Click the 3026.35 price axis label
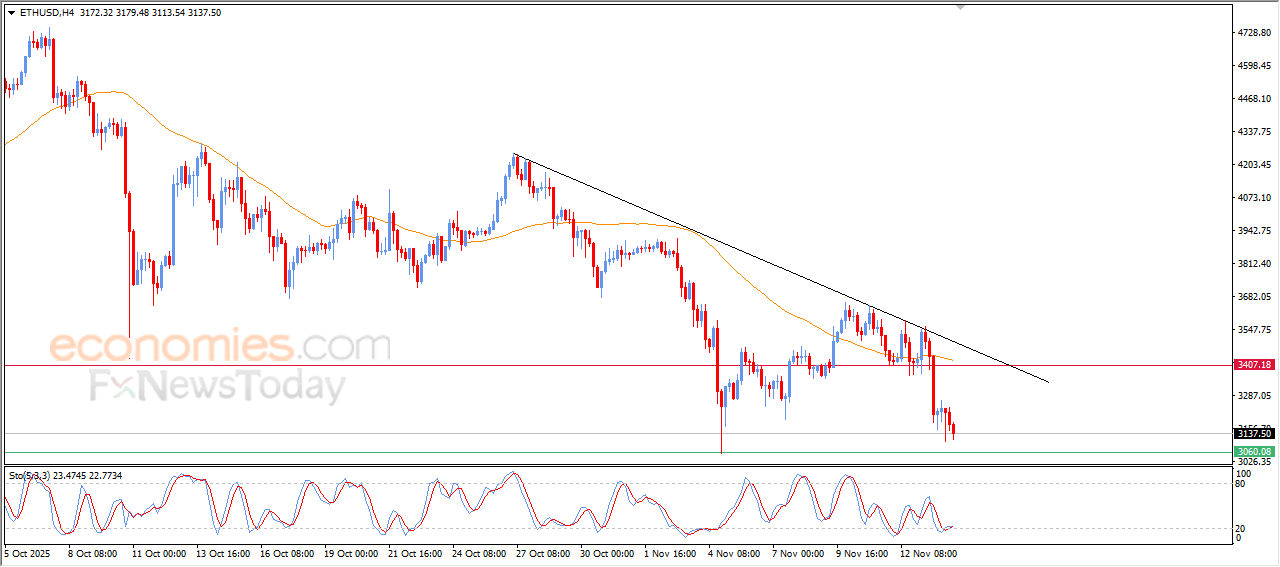This screenshot has width=1280, height=567. (x=1254, y=462)
